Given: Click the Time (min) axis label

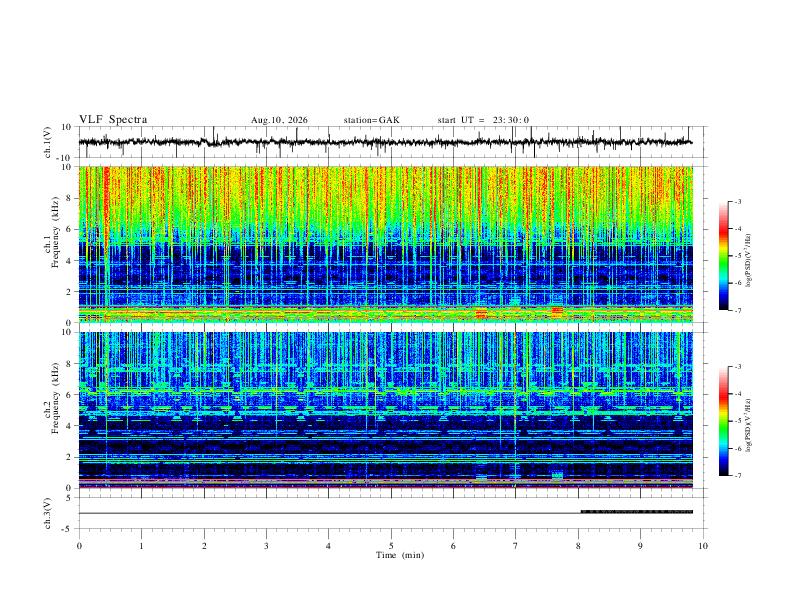Looking at the screenshot, I should click(x=400, y=555).
